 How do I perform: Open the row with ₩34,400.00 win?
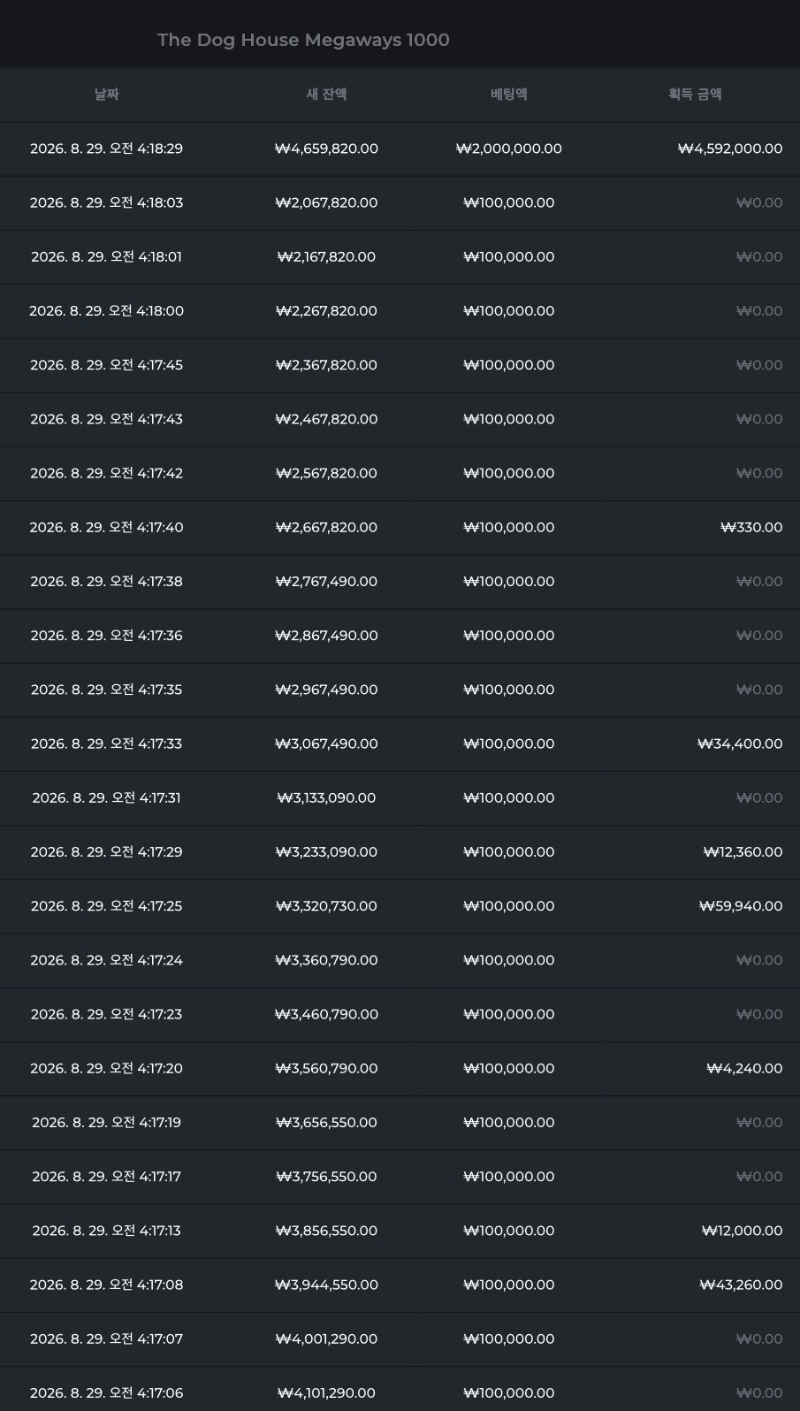click(x=400, y=744)
